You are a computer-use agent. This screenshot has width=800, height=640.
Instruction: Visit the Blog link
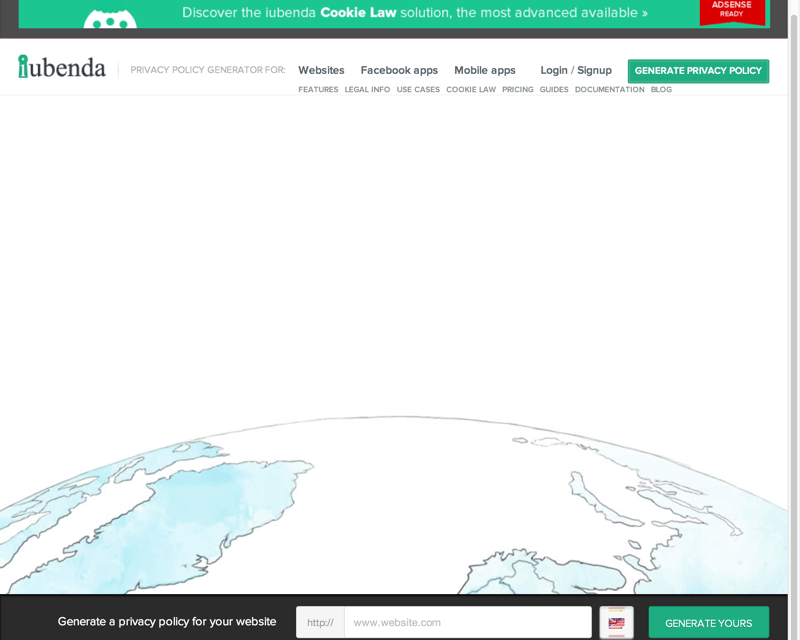pos(661,89)
